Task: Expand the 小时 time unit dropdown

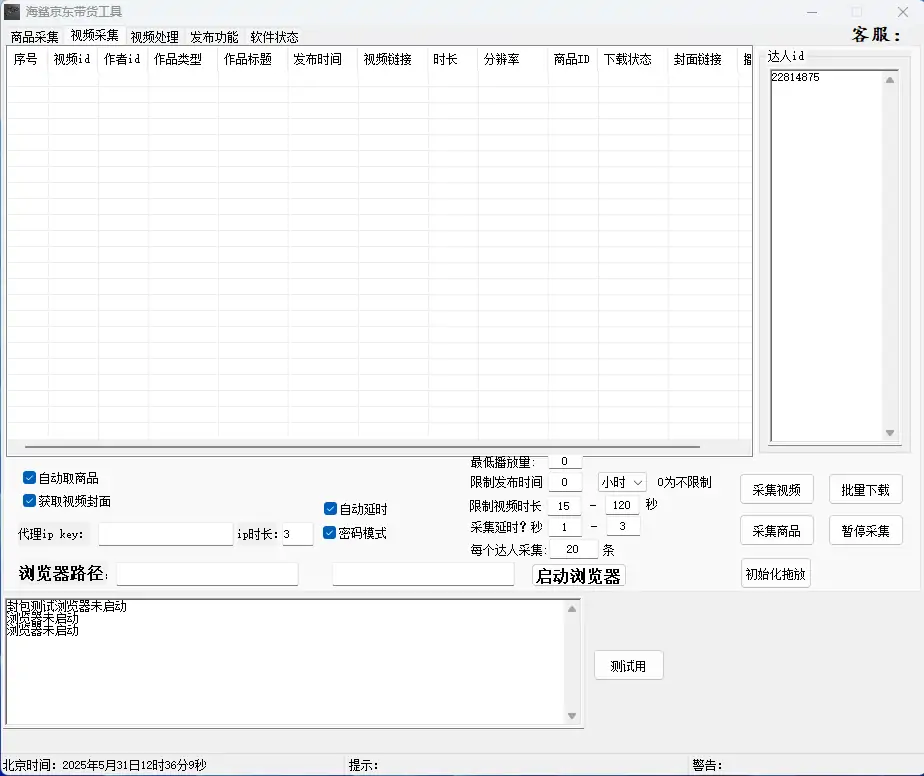Action: pos(622,483)
